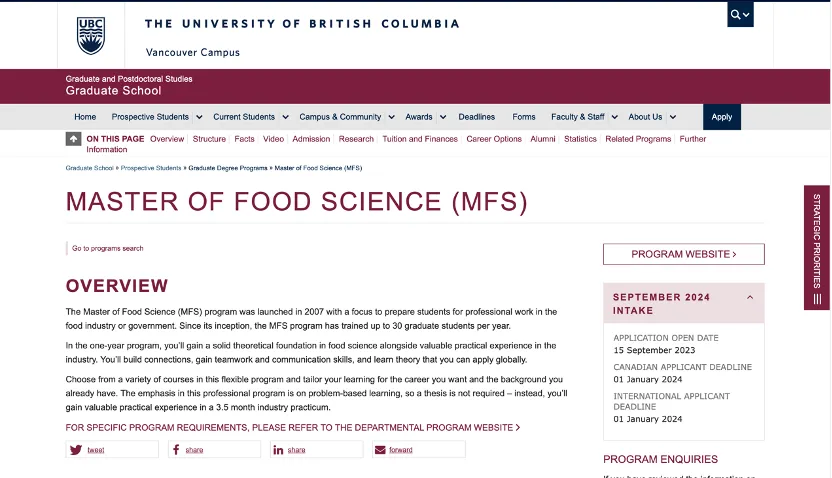The width and height of the screenshot is (832, 478).
Task: Open the departmental program website link
Action: coord(292,427)
